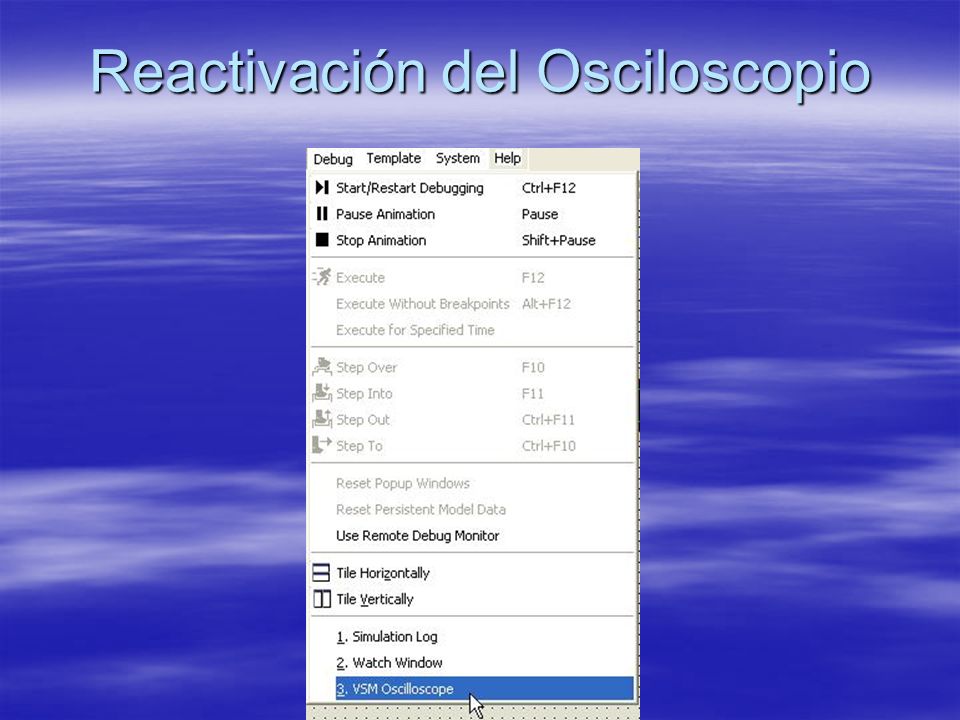960x720 pixels.
Task: Click the Step Out icon
Action: [x=322, y=419]
